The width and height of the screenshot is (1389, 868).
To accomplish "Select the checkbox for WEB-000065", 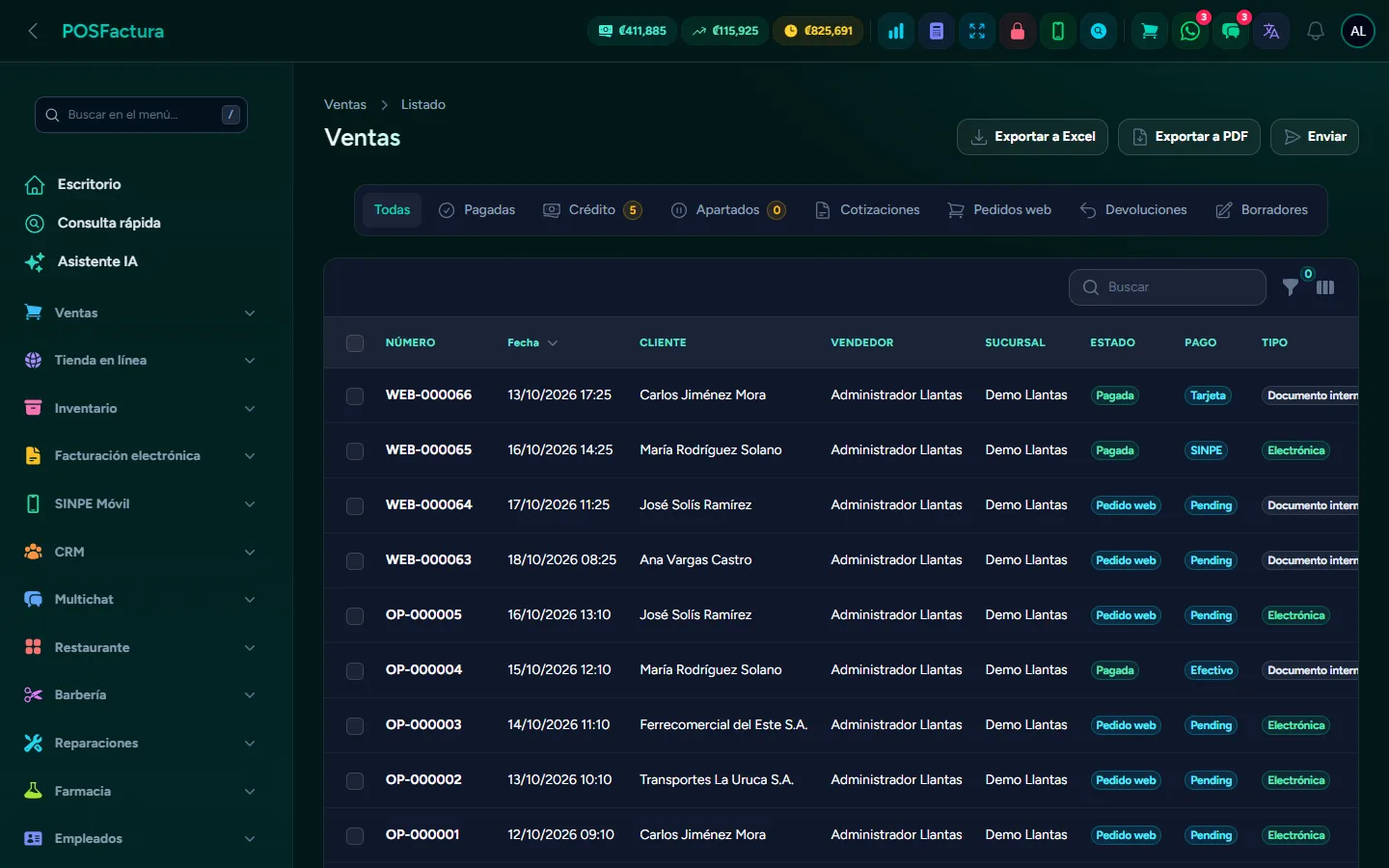I will (355, 450).
